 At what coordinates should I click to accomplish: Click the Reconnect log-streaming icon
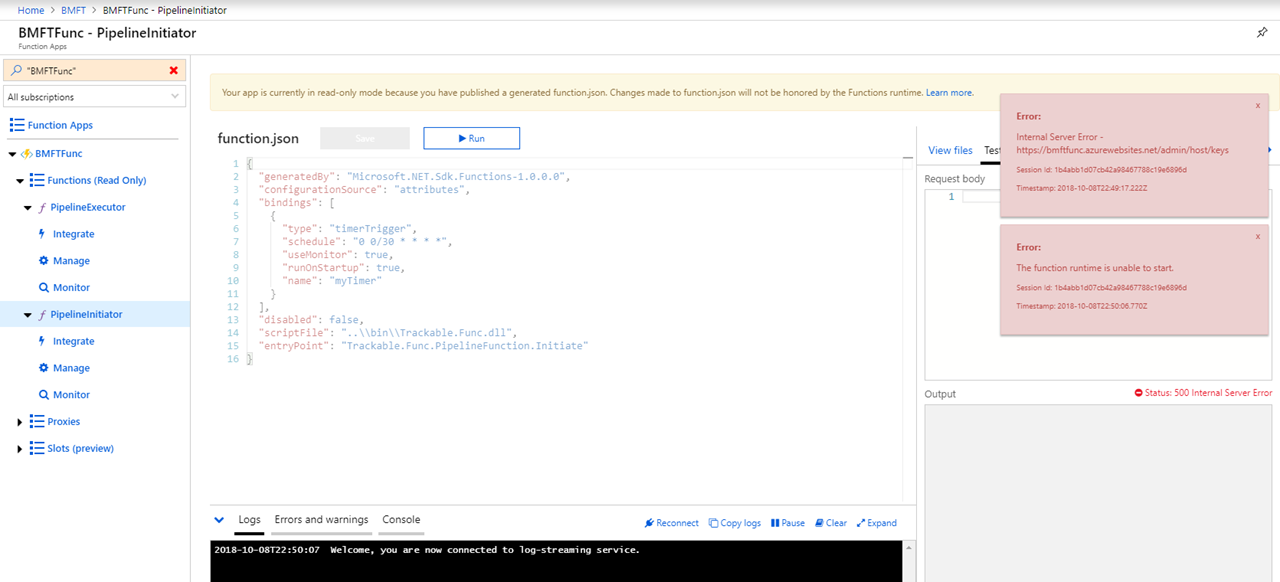[x=649, y=522]
